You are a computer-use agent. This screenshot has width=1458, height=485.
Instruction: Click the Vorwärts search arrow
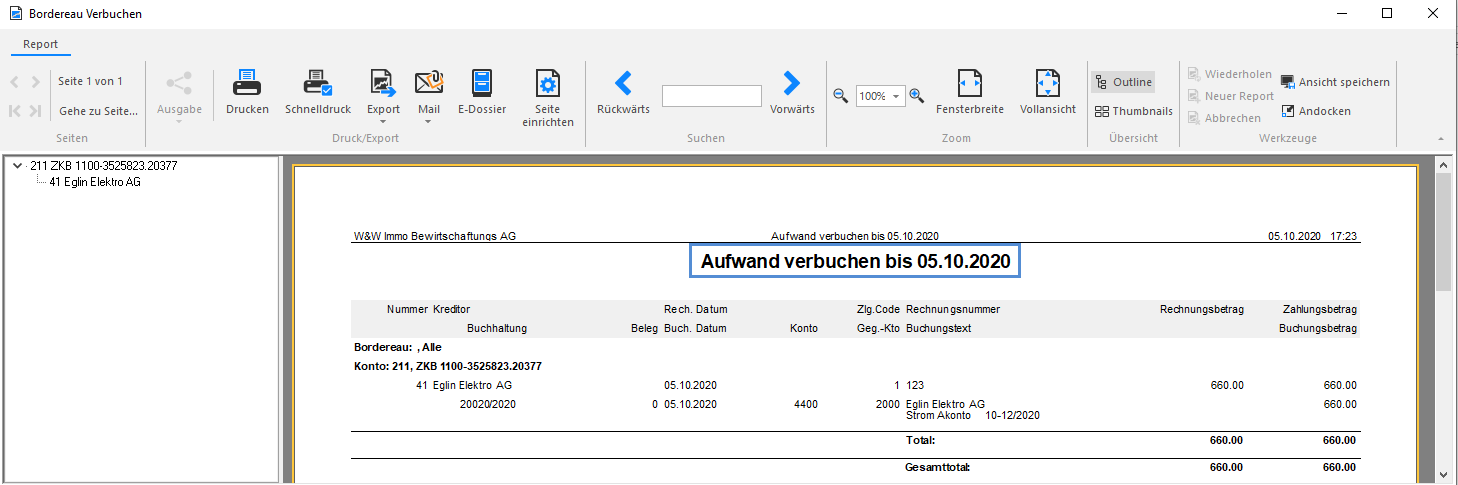click(792, 82)
